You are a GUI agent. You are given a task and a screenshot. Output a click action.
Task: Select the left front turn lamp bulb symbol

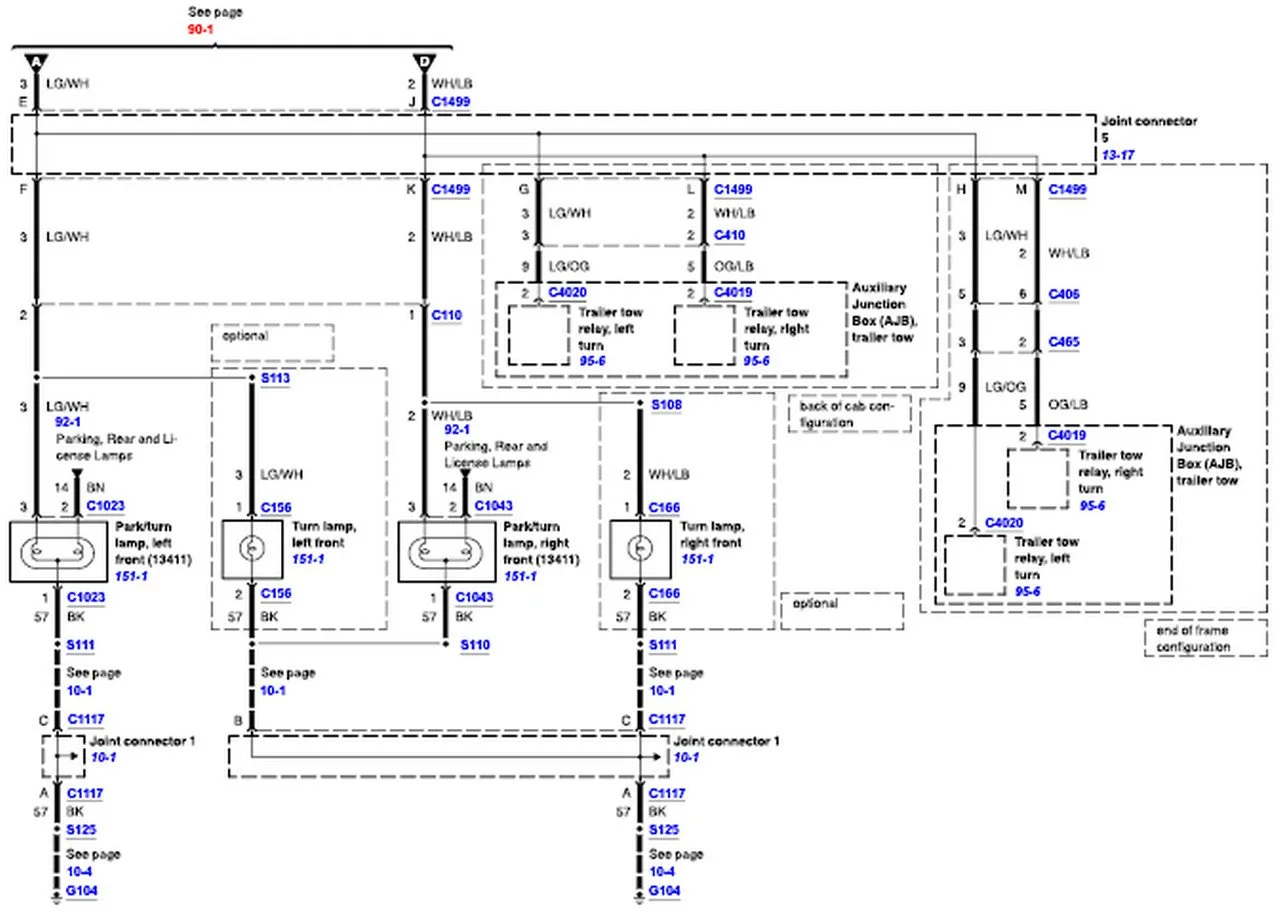tap(251, 548)
